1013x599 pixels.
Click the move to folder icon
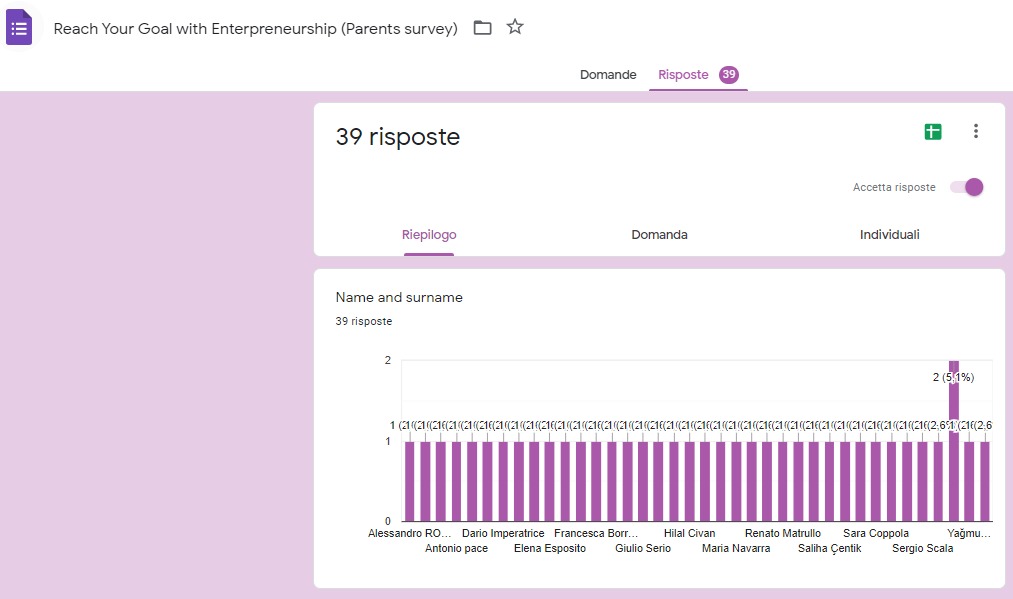[482, 28]
